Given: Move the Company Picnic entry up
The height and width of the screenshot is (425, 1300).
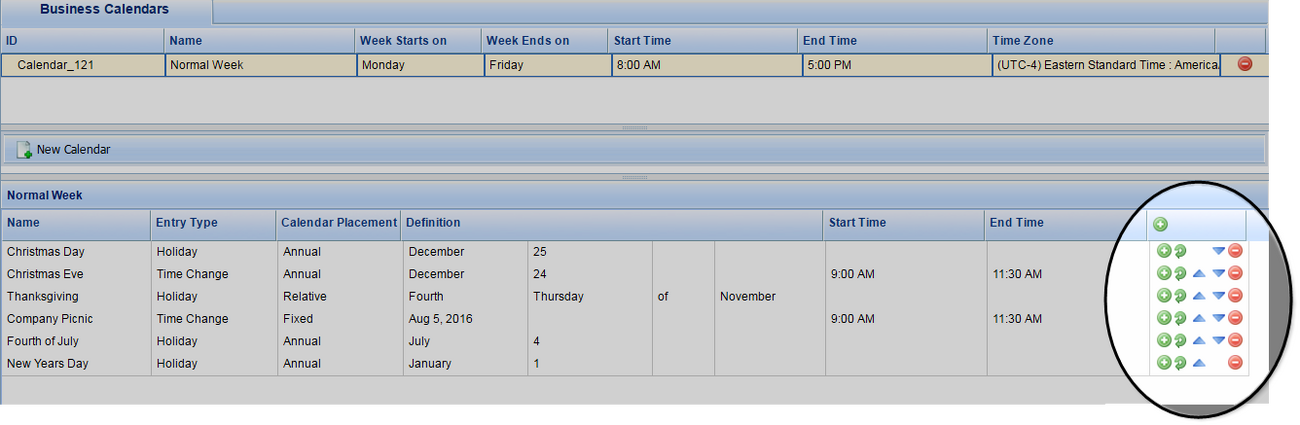Looking at the screenshot, I should coord(1199,318).
